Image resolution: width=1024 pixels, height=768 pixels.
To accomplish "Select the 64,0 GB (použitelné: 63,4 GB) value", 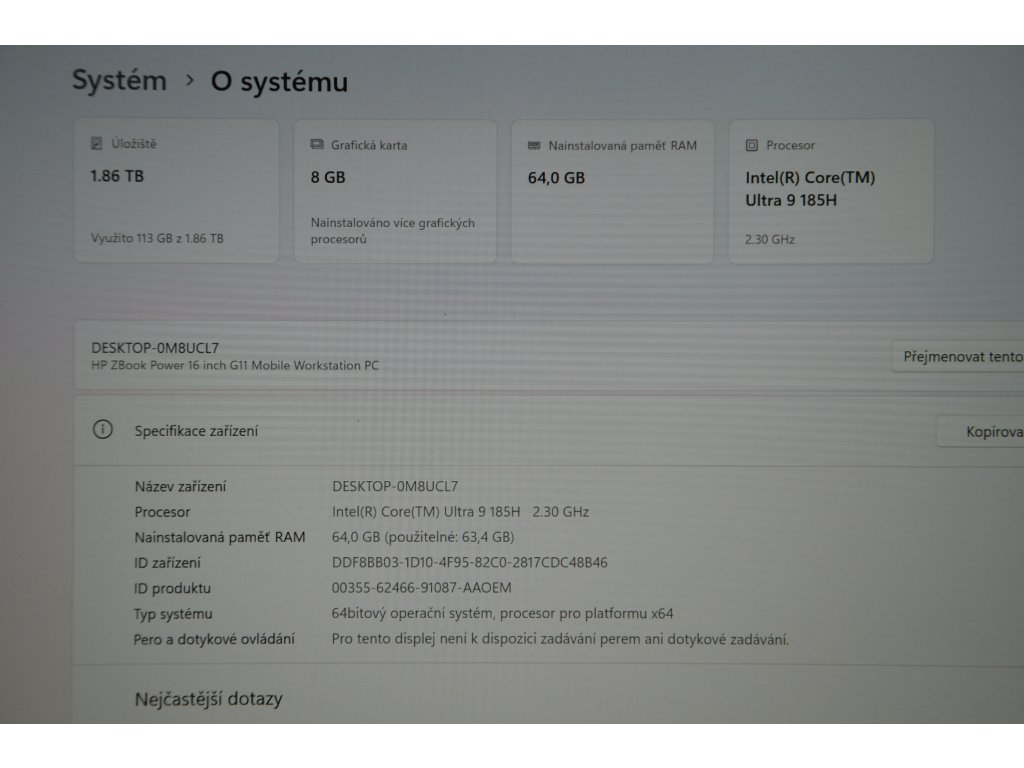I will pos(423,537).
